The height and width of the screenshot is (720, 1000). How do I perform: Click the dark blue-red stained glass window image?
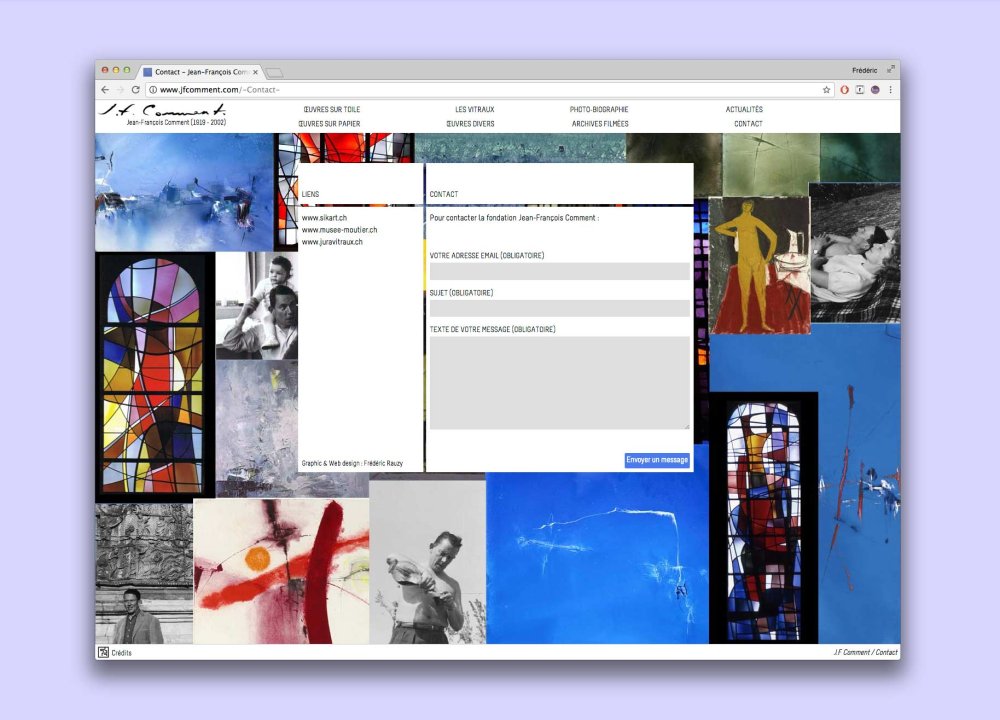[x=763, y=518]
